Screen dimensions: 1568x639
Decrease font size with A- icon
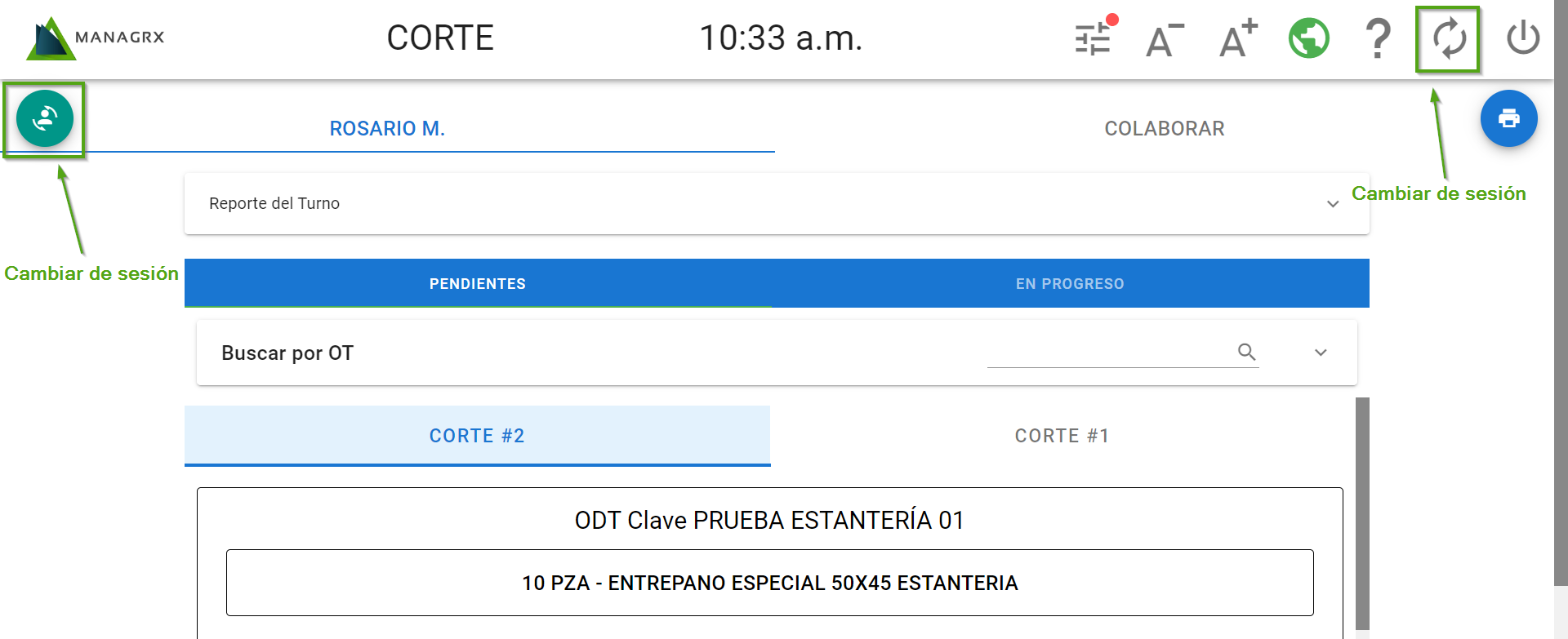(x=1164, y=39)
